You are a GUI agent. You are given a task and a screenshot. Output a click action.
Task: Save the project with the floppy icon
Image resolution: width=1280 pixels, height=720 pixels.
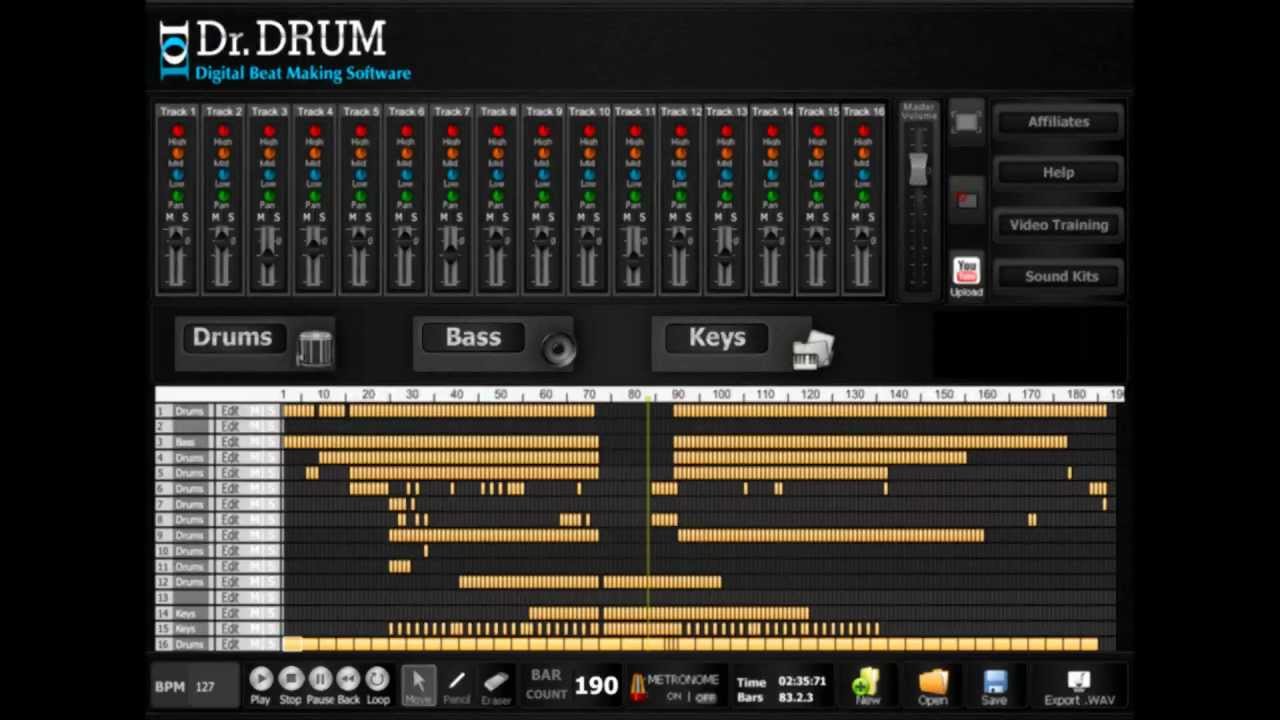coord(994,688)
